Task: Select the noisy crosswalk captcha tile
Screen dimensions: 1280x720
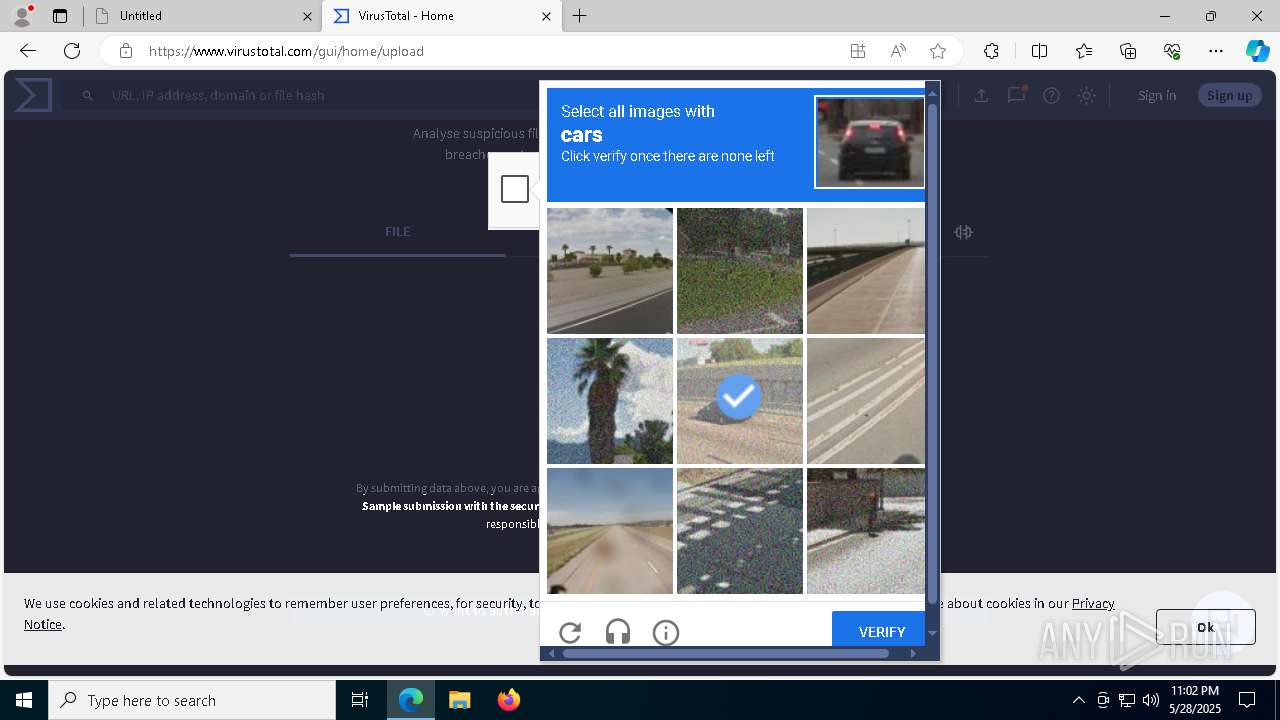Action: 740,531
